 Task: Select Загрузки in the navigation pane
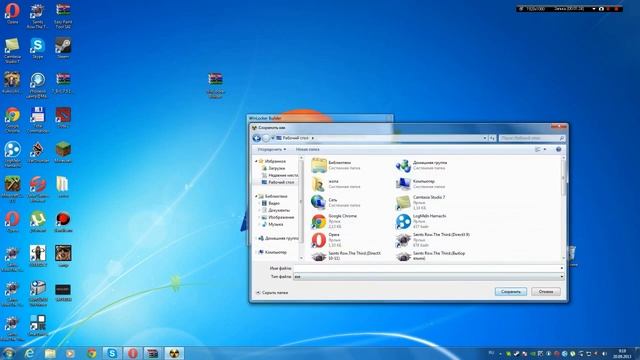click(273, 168)
